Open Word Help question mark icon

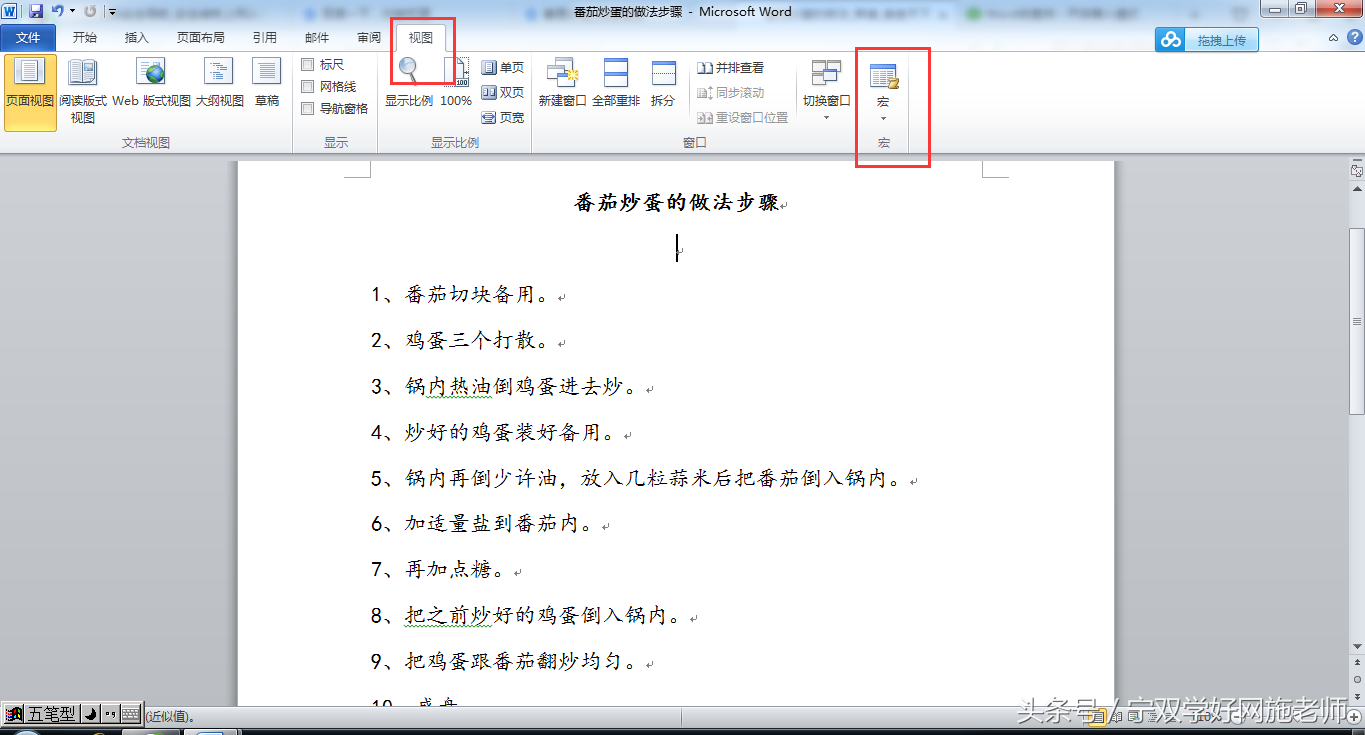tap(1353, 38)
